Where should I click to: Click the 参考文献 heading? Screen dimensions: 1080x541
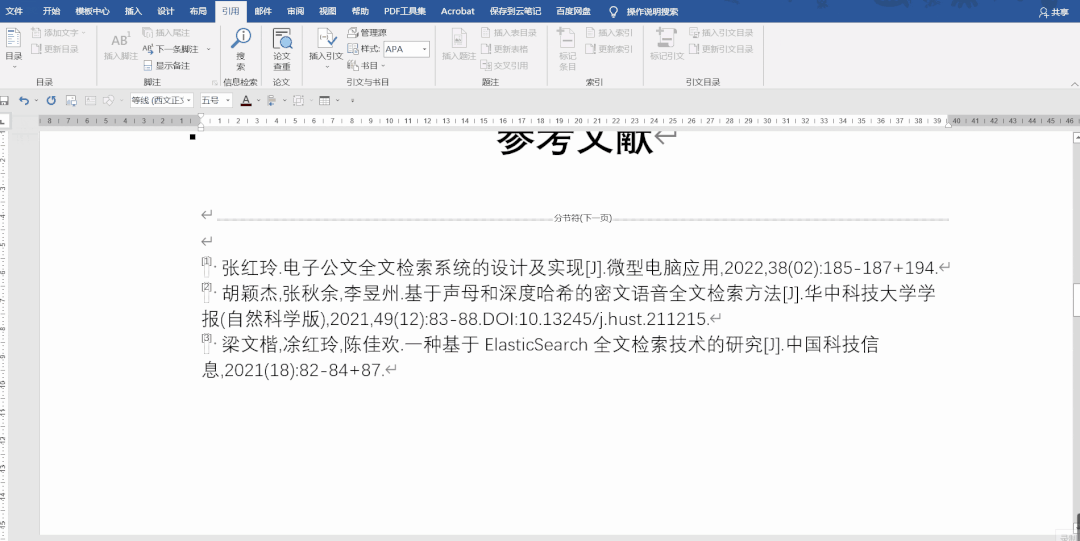pyautogui.click(x=576, y=142)
